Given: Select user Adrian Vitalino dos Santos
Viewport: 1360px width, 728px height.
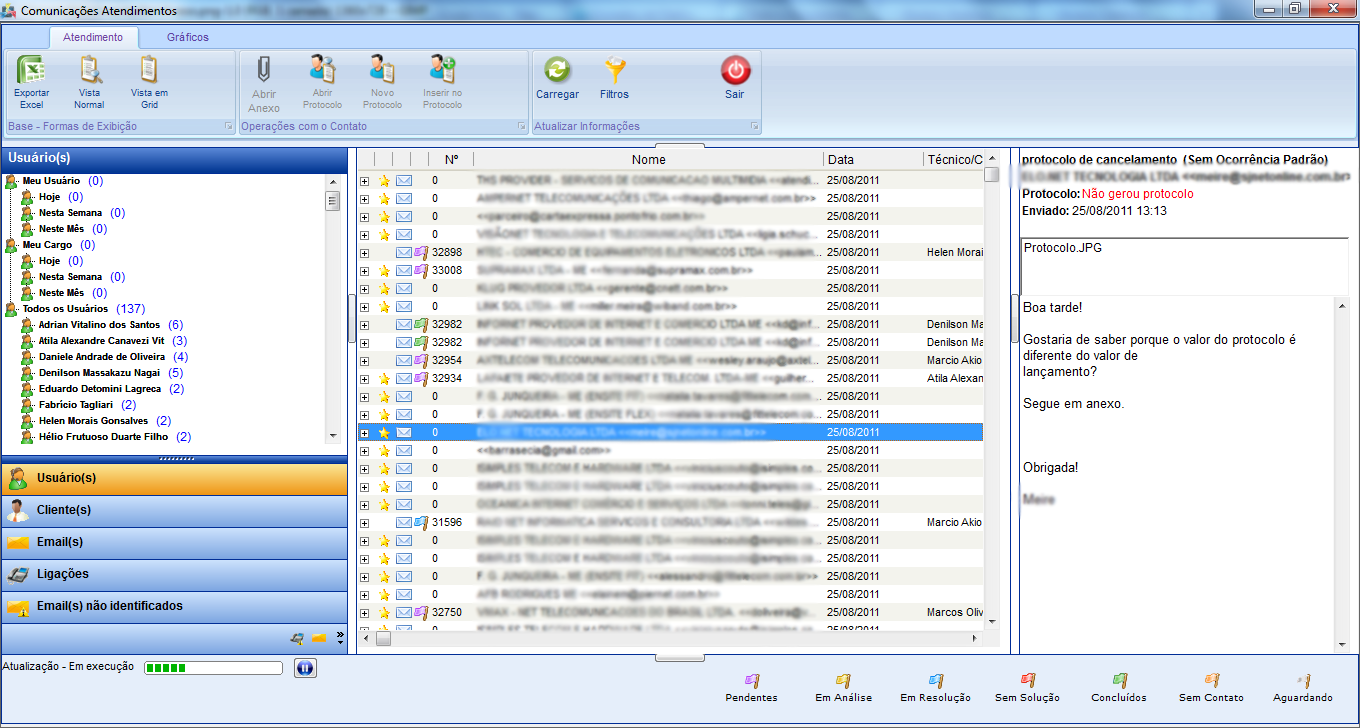Looking at the screenshot, I should (x=99, y=325).
